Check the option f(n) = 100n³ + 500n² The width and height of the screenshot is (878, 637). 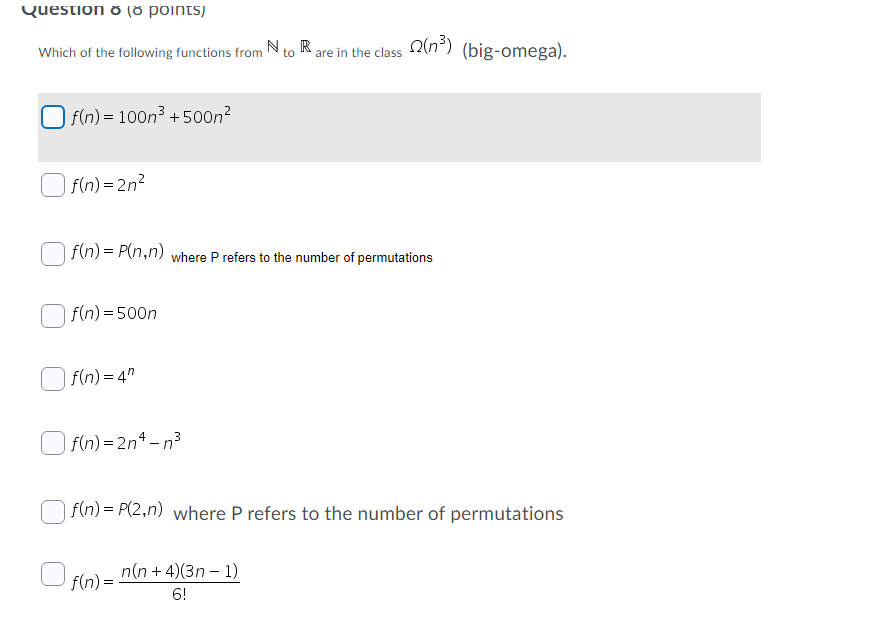(51, 116)
